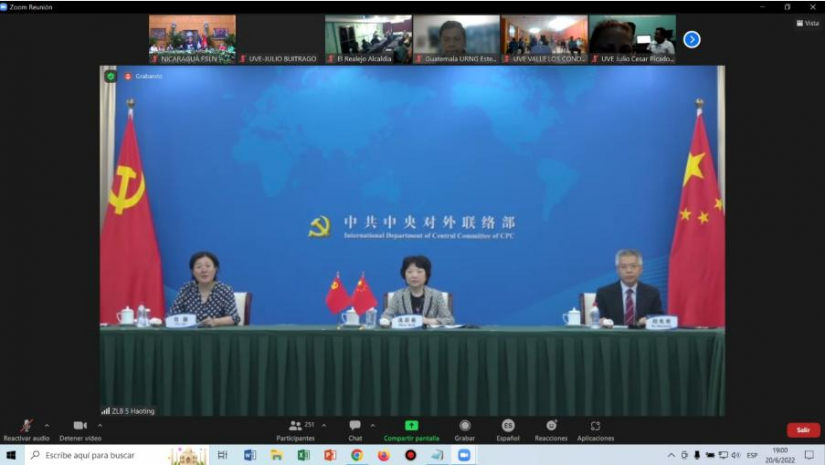
Task: Open the Zoom taskbar icon
Action: 464,455
